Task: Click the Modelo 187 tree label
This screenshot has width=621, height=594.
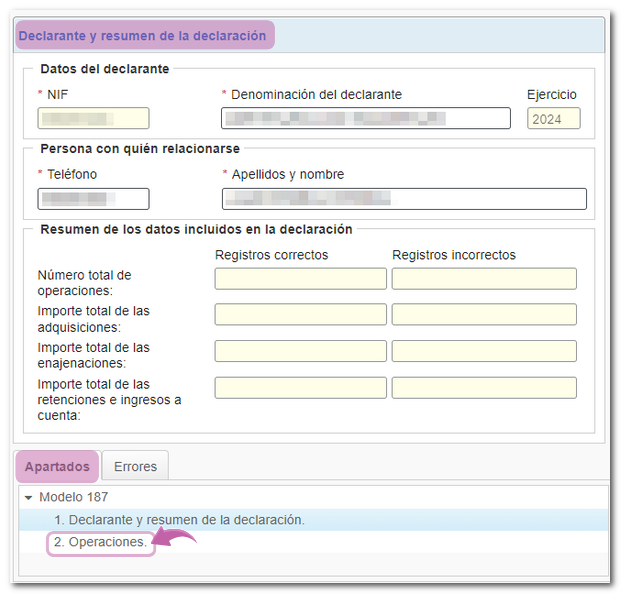Action: 74,497
